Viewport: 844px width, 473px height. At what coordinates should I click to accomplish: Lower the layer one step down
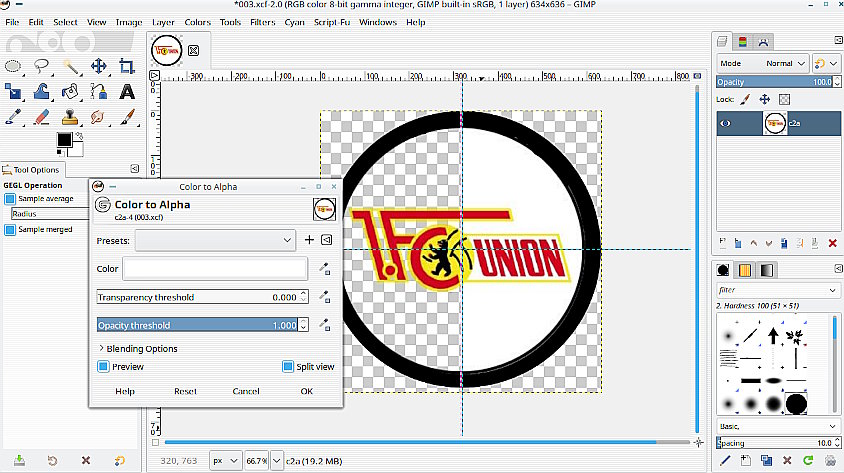click(769, 243)
